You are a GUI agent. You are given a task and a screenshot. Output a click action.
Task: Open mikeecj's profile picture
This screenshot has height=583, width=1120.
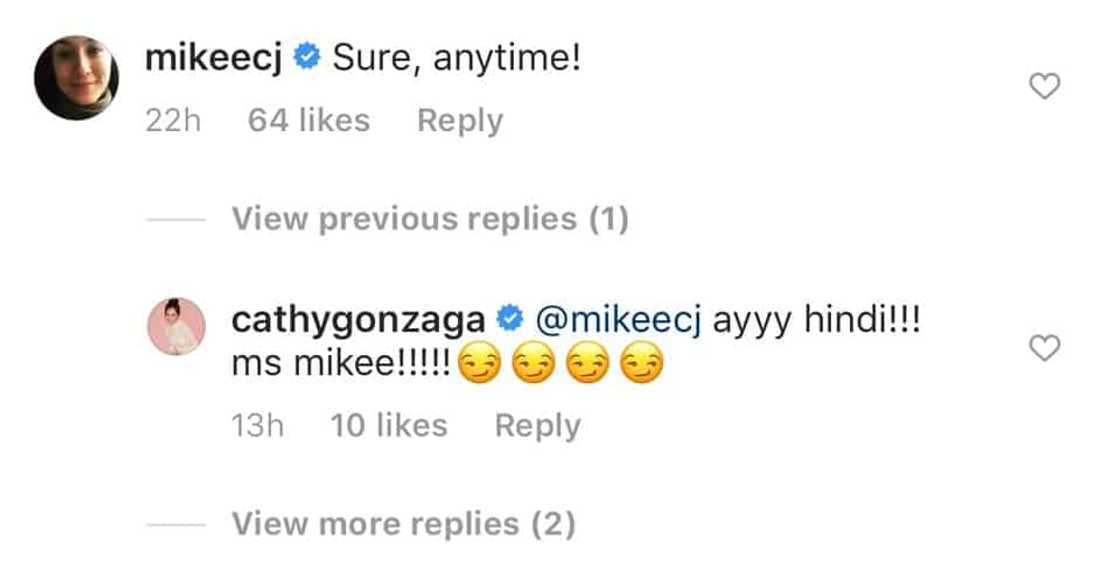click(77, 78)
